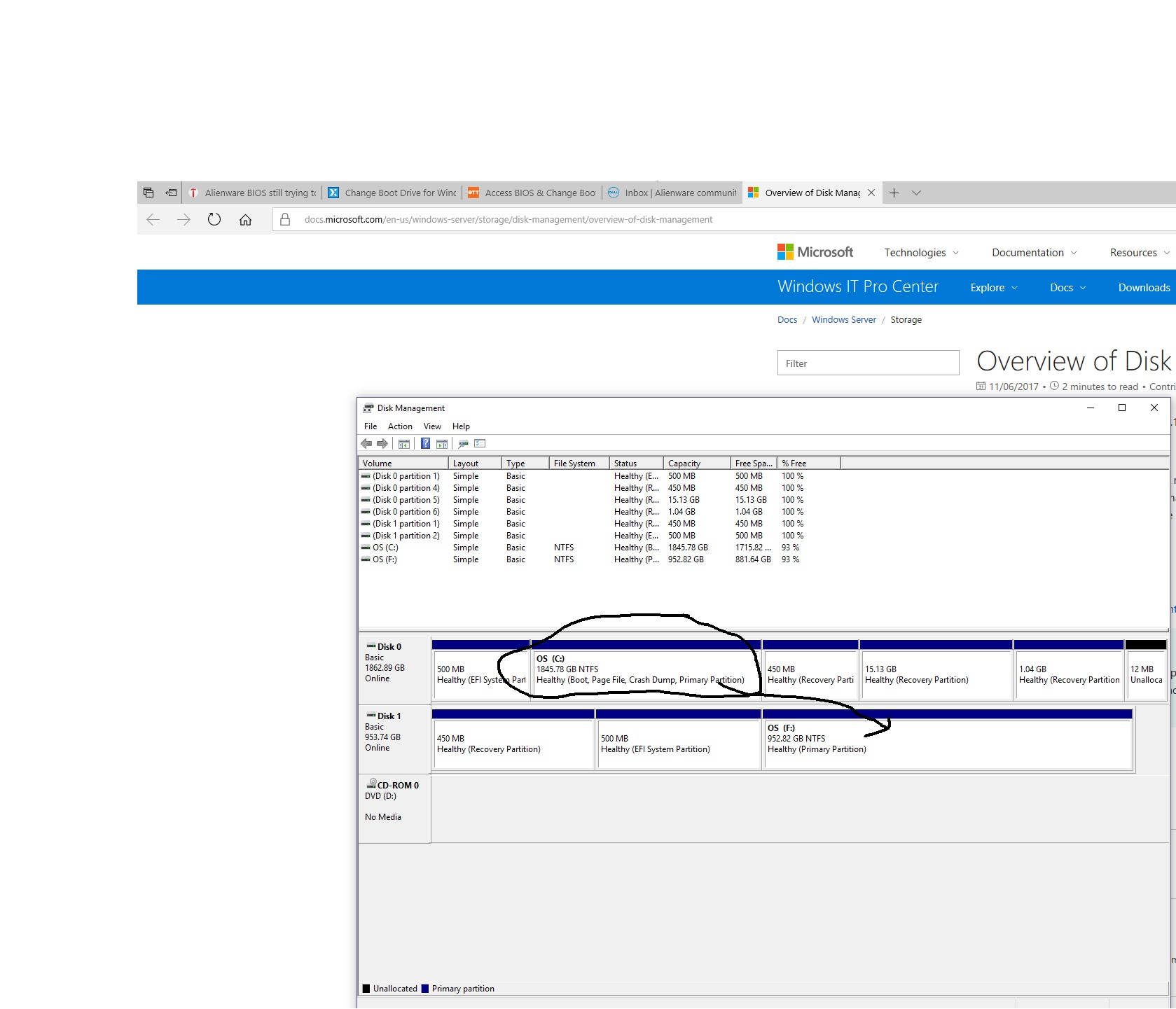Click the Docs breadcrumb link
Screen dimensions: 1176x1009
pyautogui.click(x=787, y=320)
